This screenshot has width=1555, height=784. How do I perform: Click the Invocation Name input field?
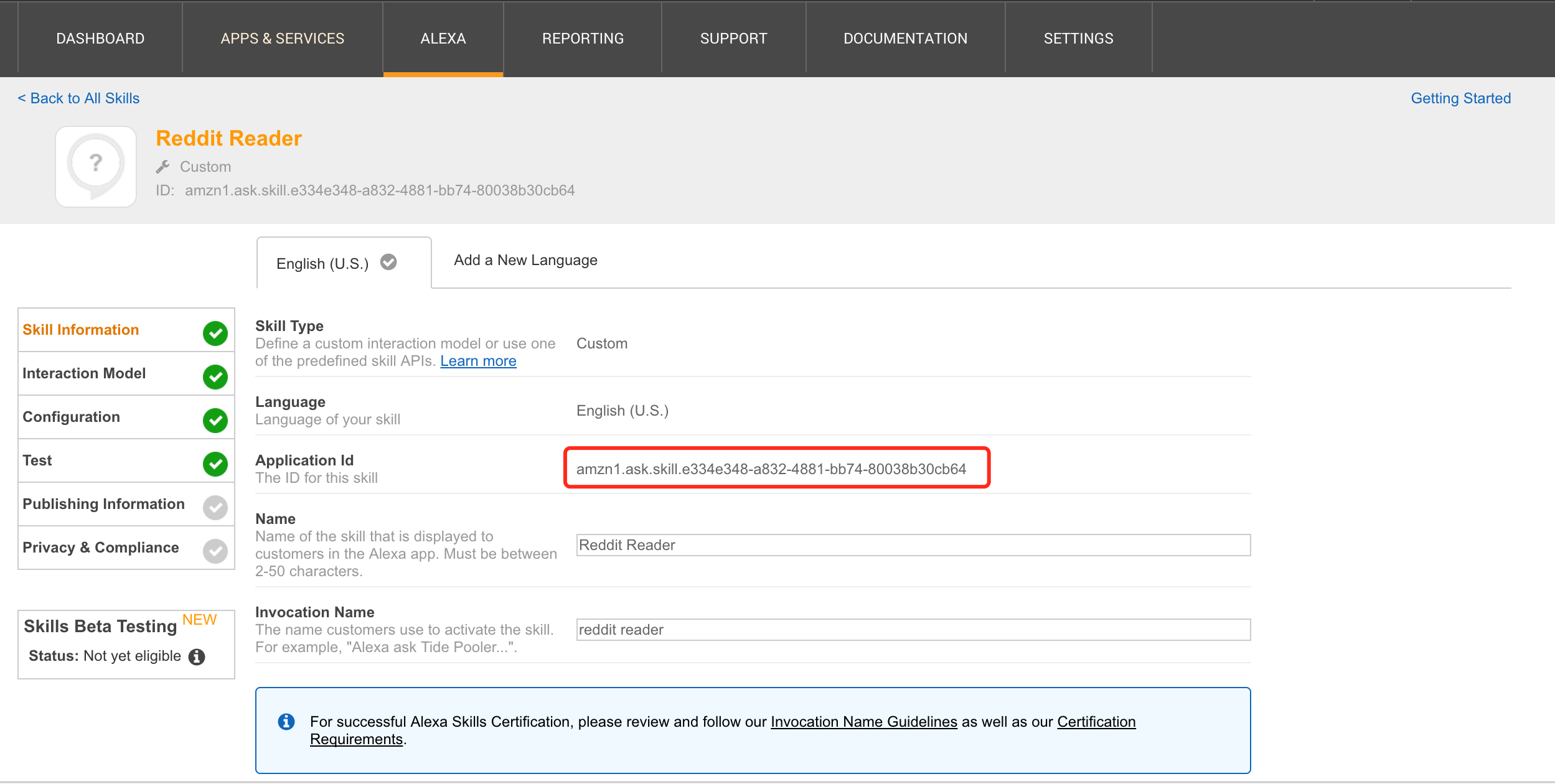point(913,630)
